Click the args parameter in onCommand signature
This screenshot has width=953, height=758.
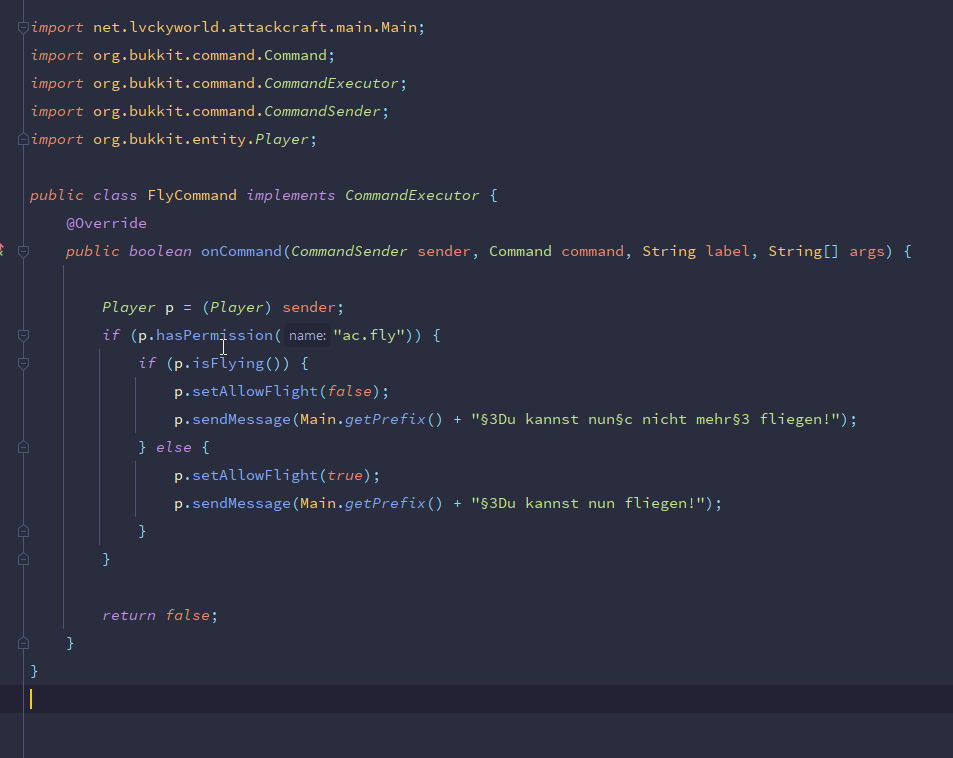pyautogui.click(x=867, y=252)
